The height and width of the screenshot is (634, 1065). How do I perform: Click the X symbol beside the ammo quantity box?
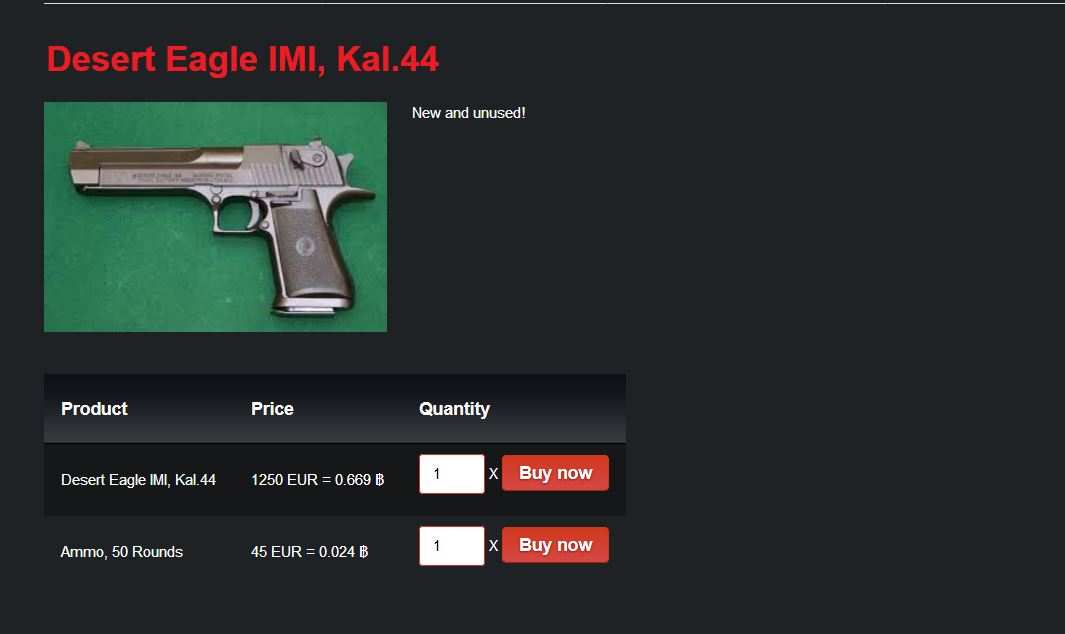click(493, 546)
